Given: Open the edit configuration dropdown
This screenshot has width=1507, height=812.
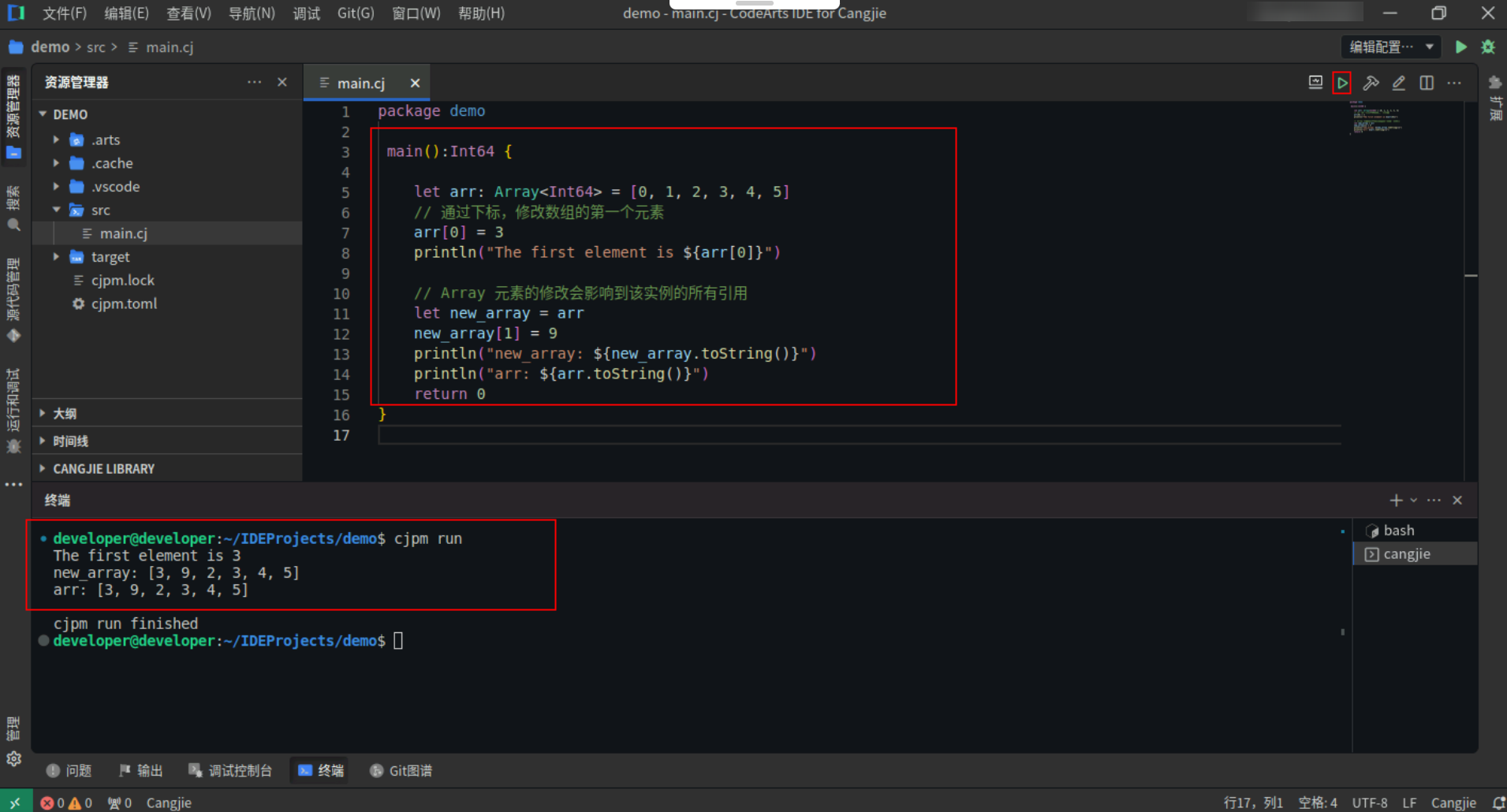Looking at the screenshot, I should [x=1391, y=47].
